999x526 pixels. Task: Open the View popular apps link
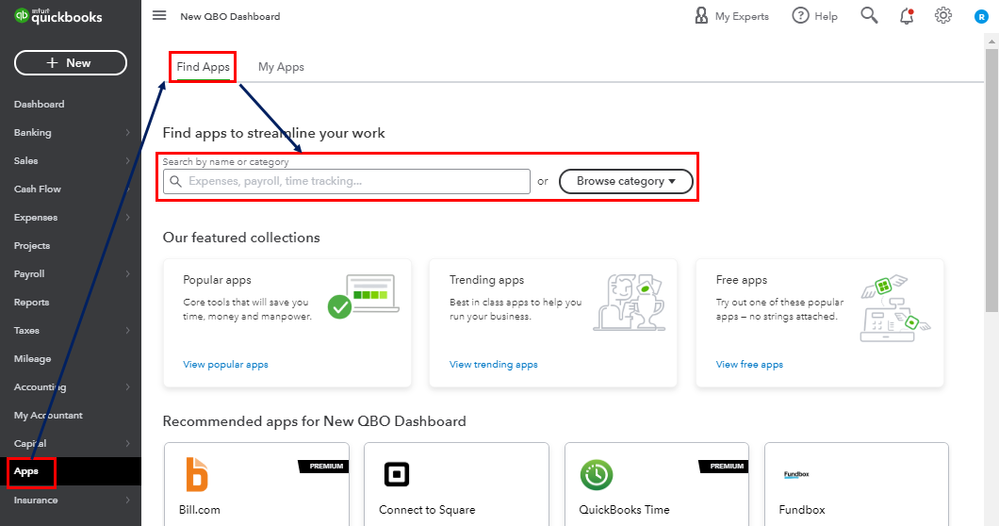coord(225,365)
